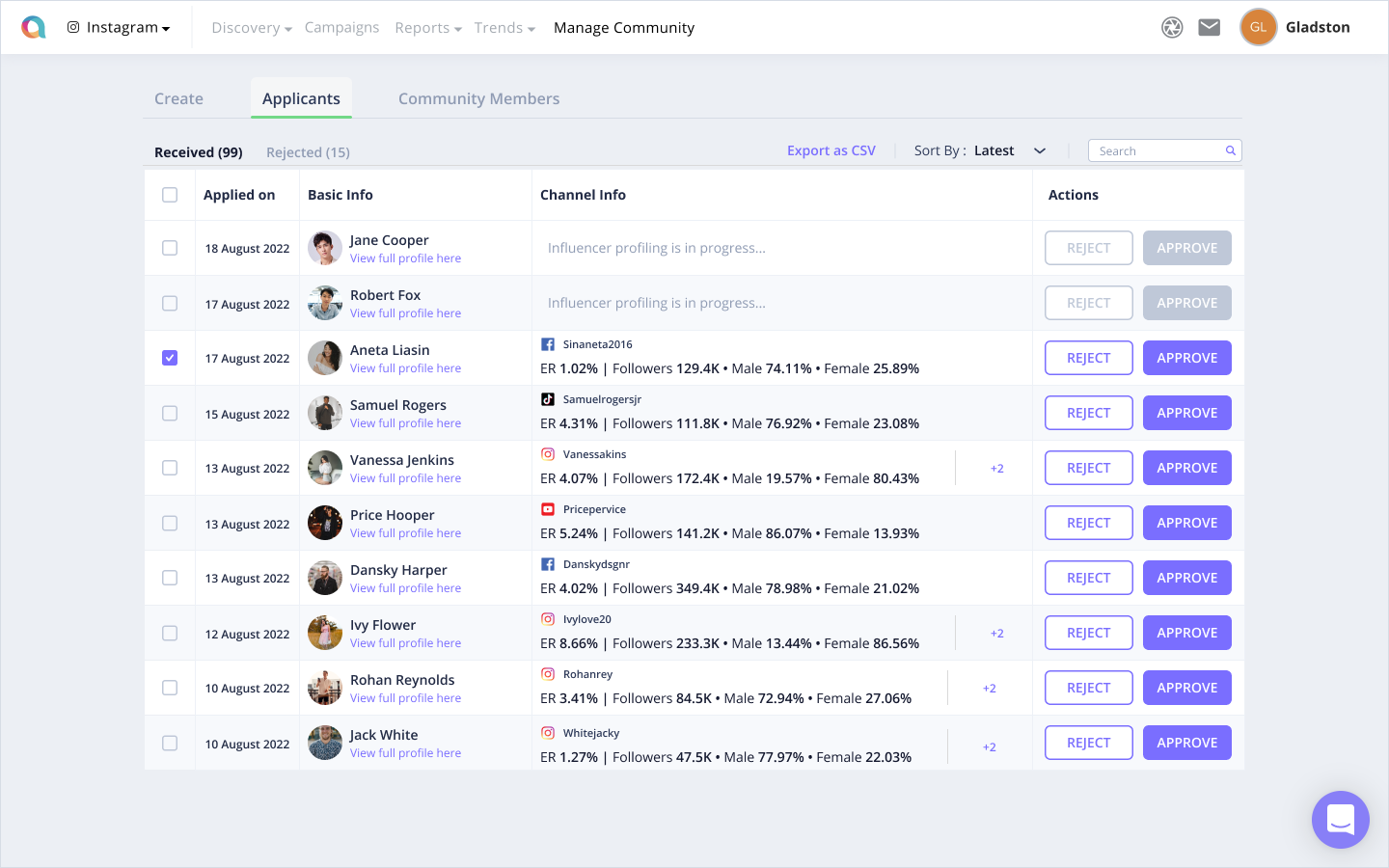Open the chat support widget
The height and width of the screenshot is (868, 1389).
click(1341, 820)
